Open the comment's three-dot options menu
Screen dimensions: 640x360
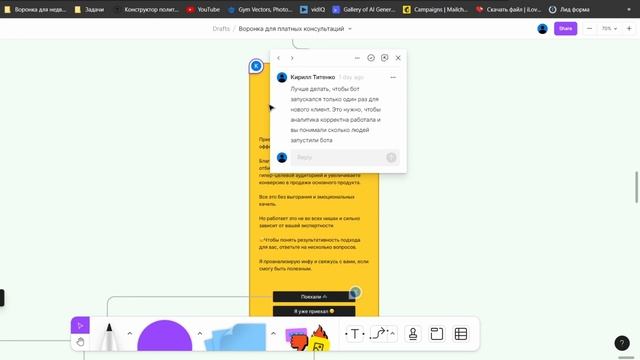393,77
